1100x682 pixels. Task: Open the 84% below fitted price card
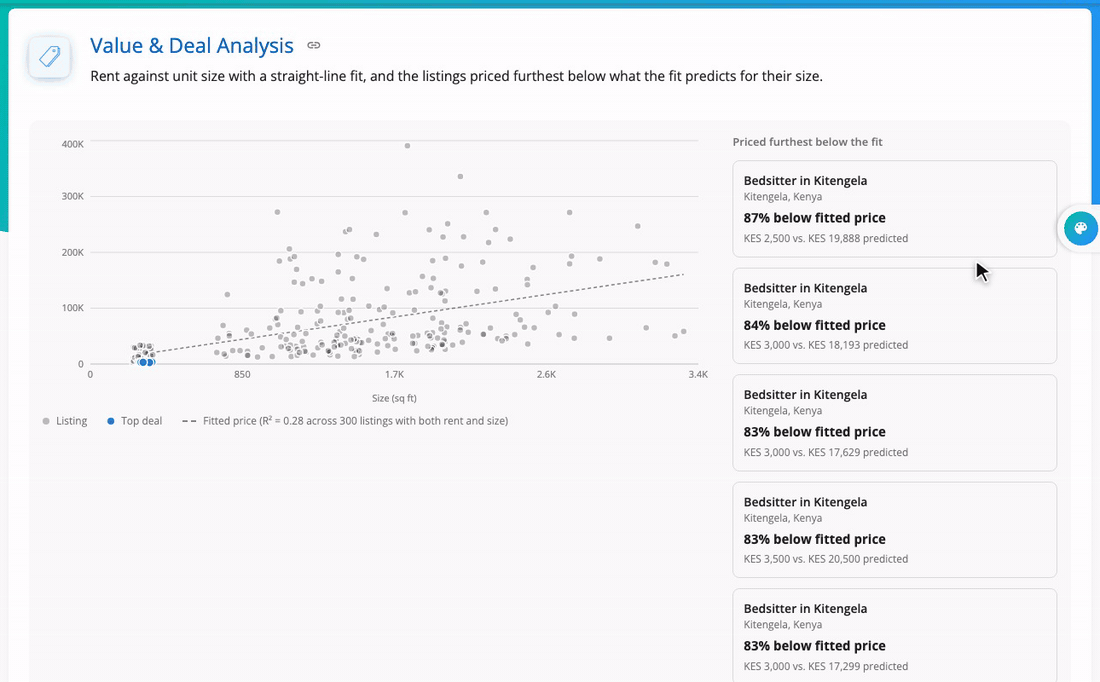coord(894,316)
